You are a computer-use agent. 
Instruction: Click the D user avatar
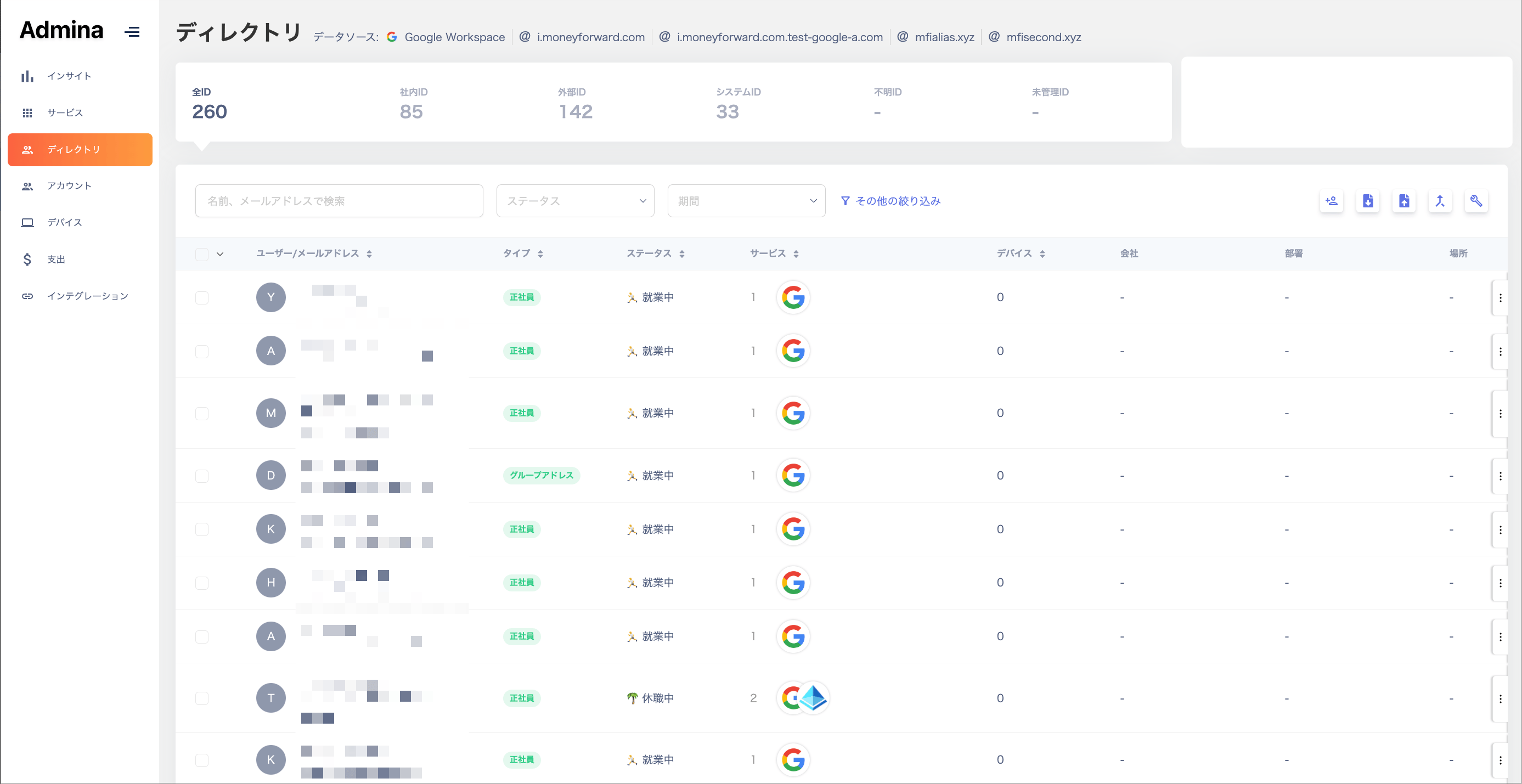pyautogui.click(x=270, y=476)
